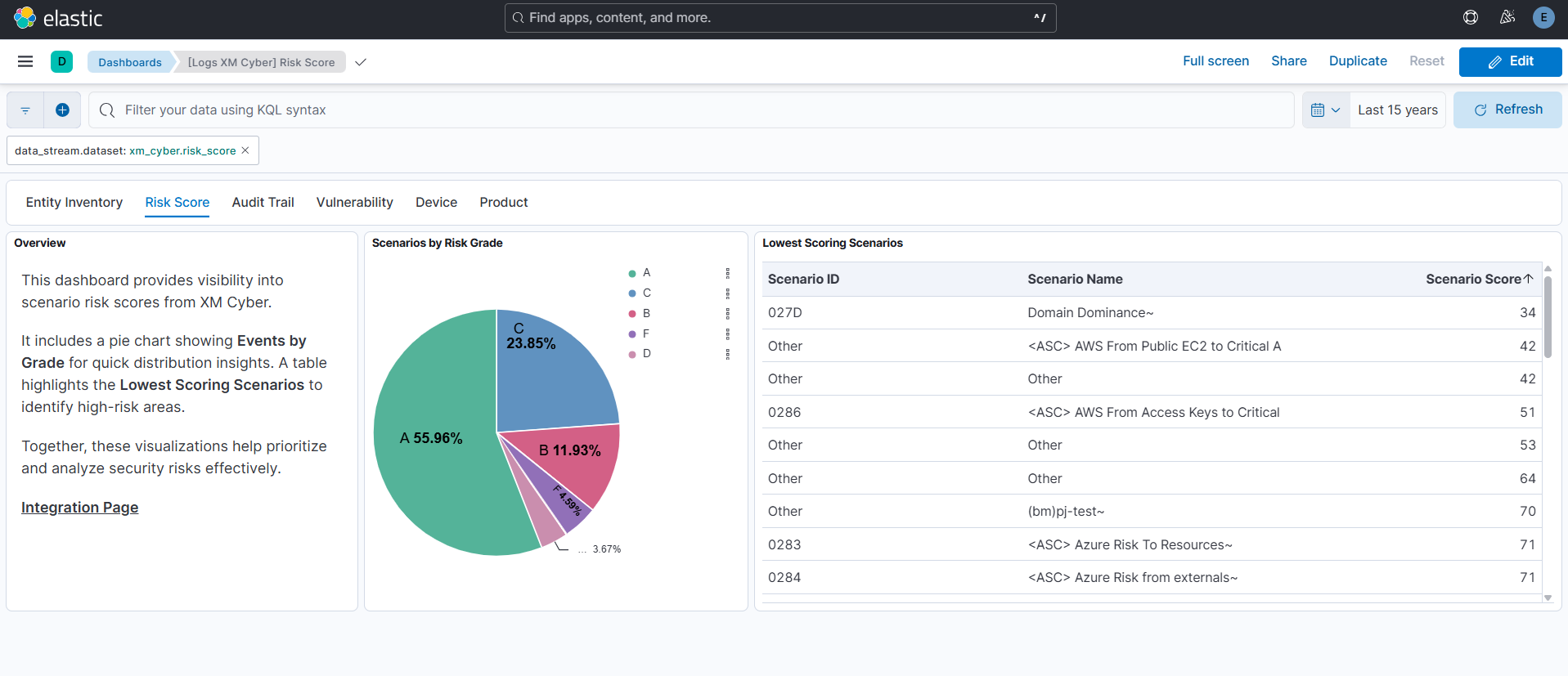
Task: Open the hamburger navigation menu
Action: 25,61
